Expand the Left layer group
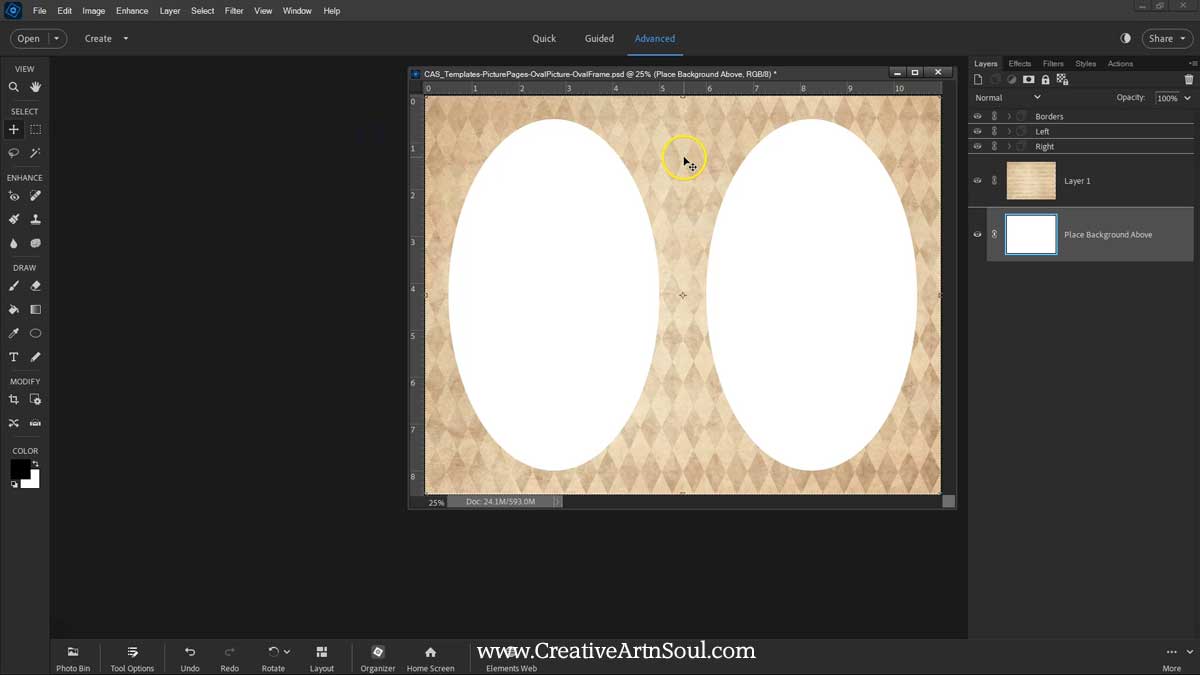This screenshot has width=1200, height=675. [1009, 132]
